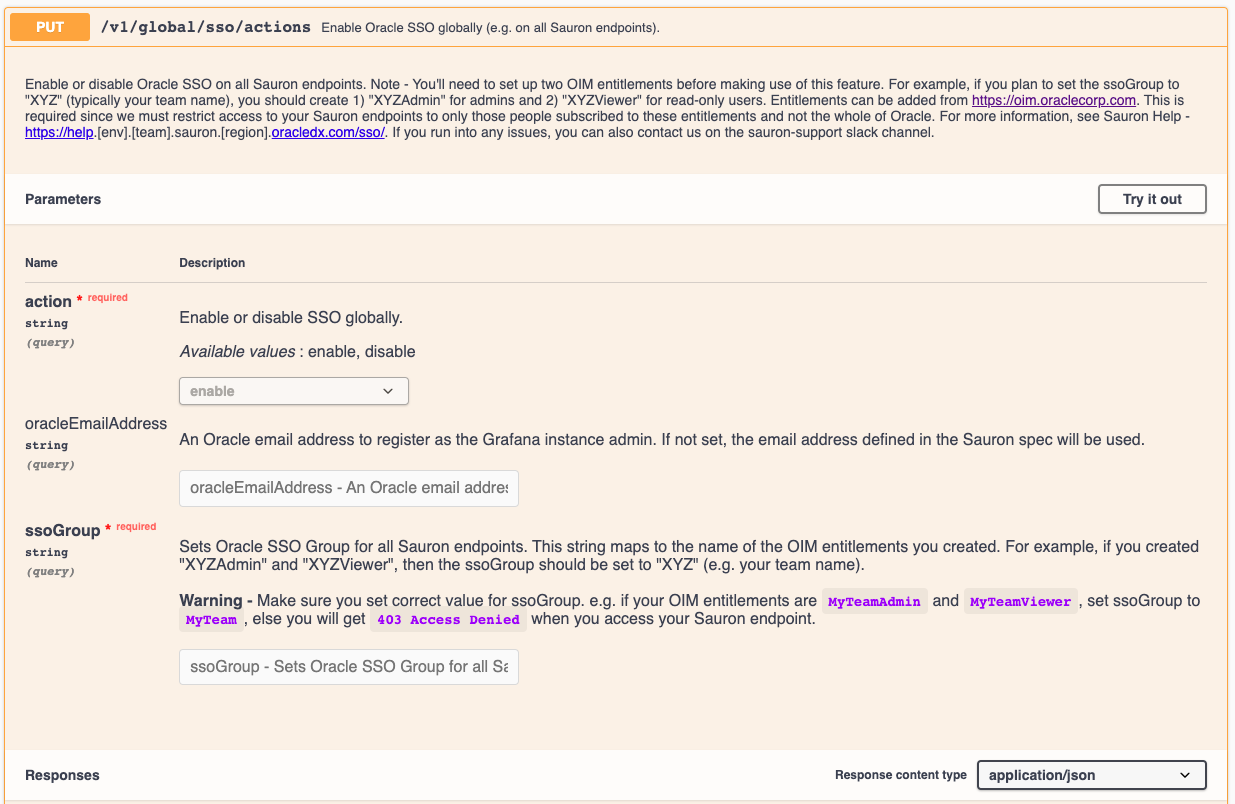Click the MyTeamAdmin code snippet
This screenshot has width=1235, height=804.
point(874,602)
